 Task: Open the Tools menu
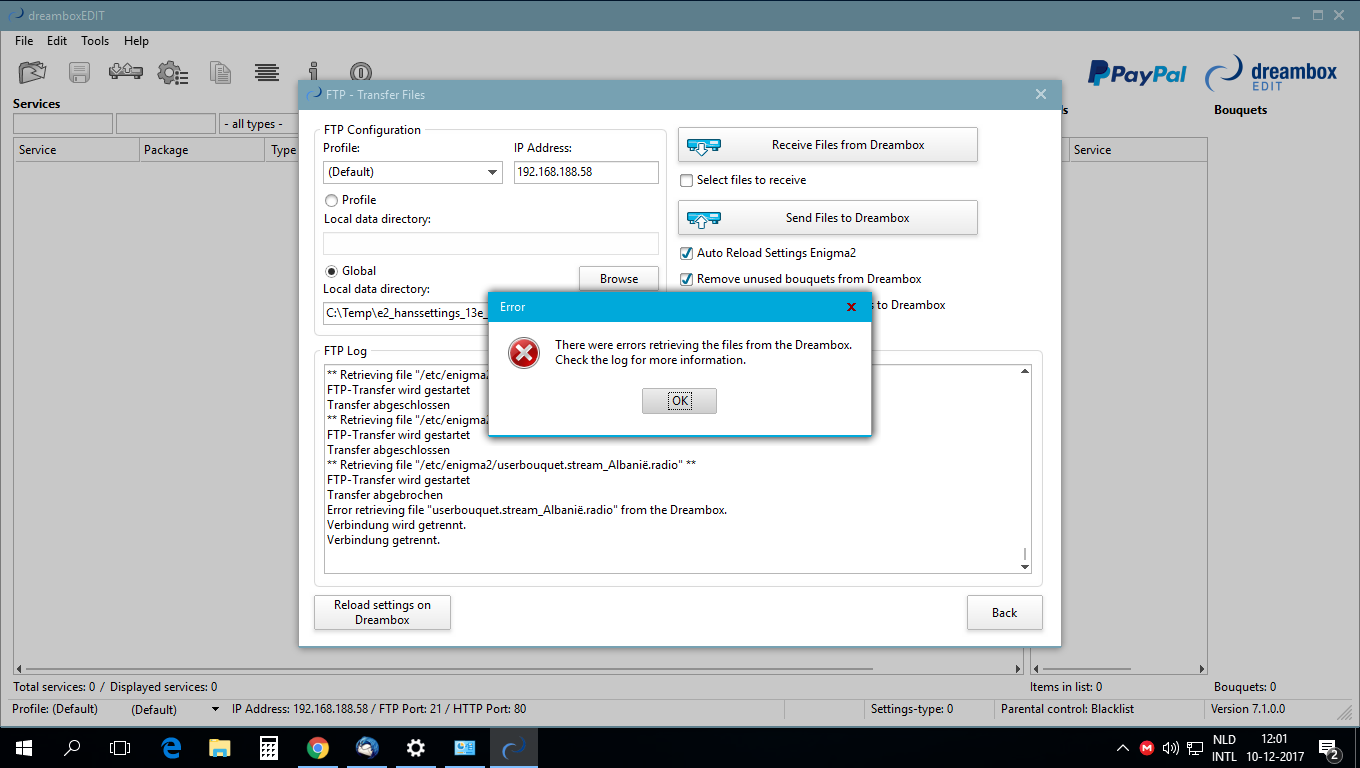point(95,41)
